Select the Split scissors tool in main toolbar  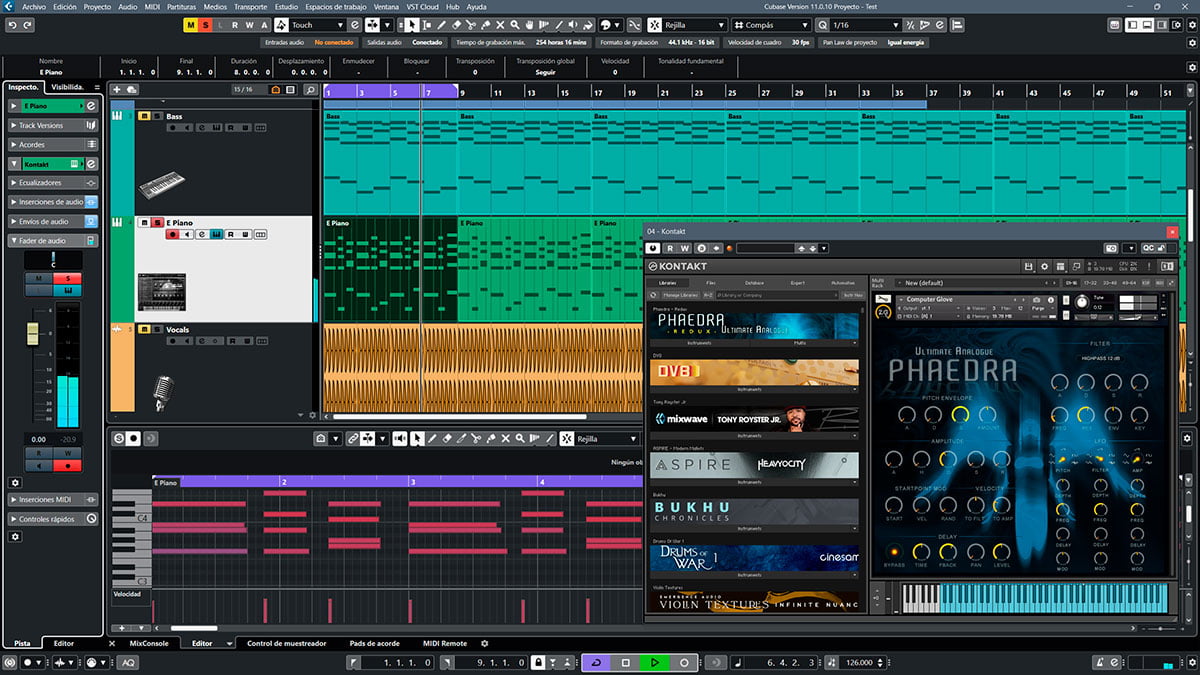pyautogui.click(x=472, y=25)
